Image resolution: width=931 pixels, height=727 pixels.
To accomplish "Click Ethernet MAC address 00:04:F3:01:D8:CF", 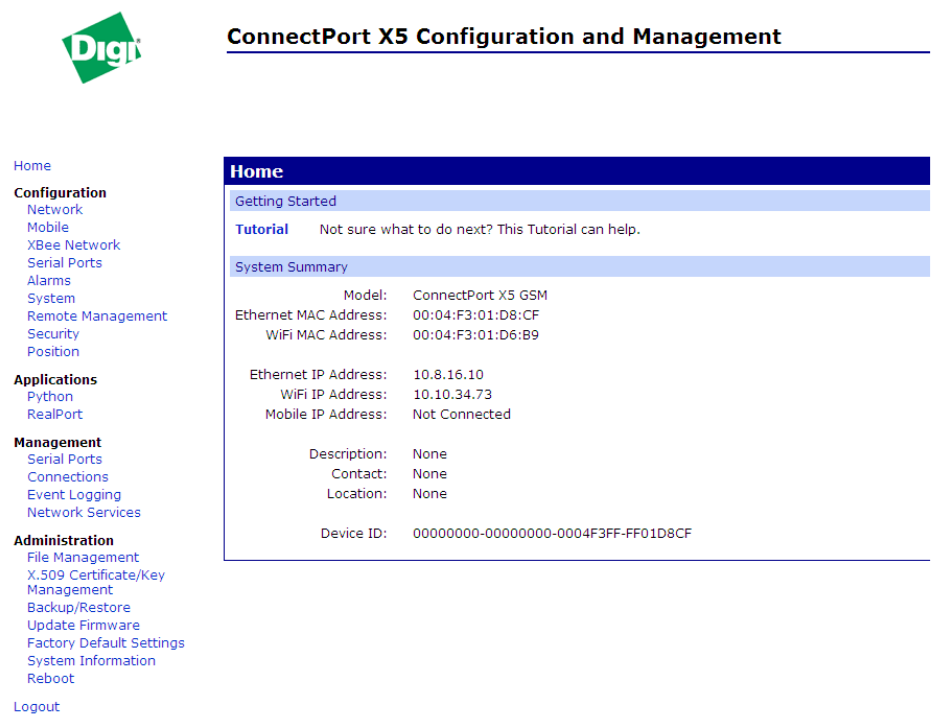I will 476,315.
